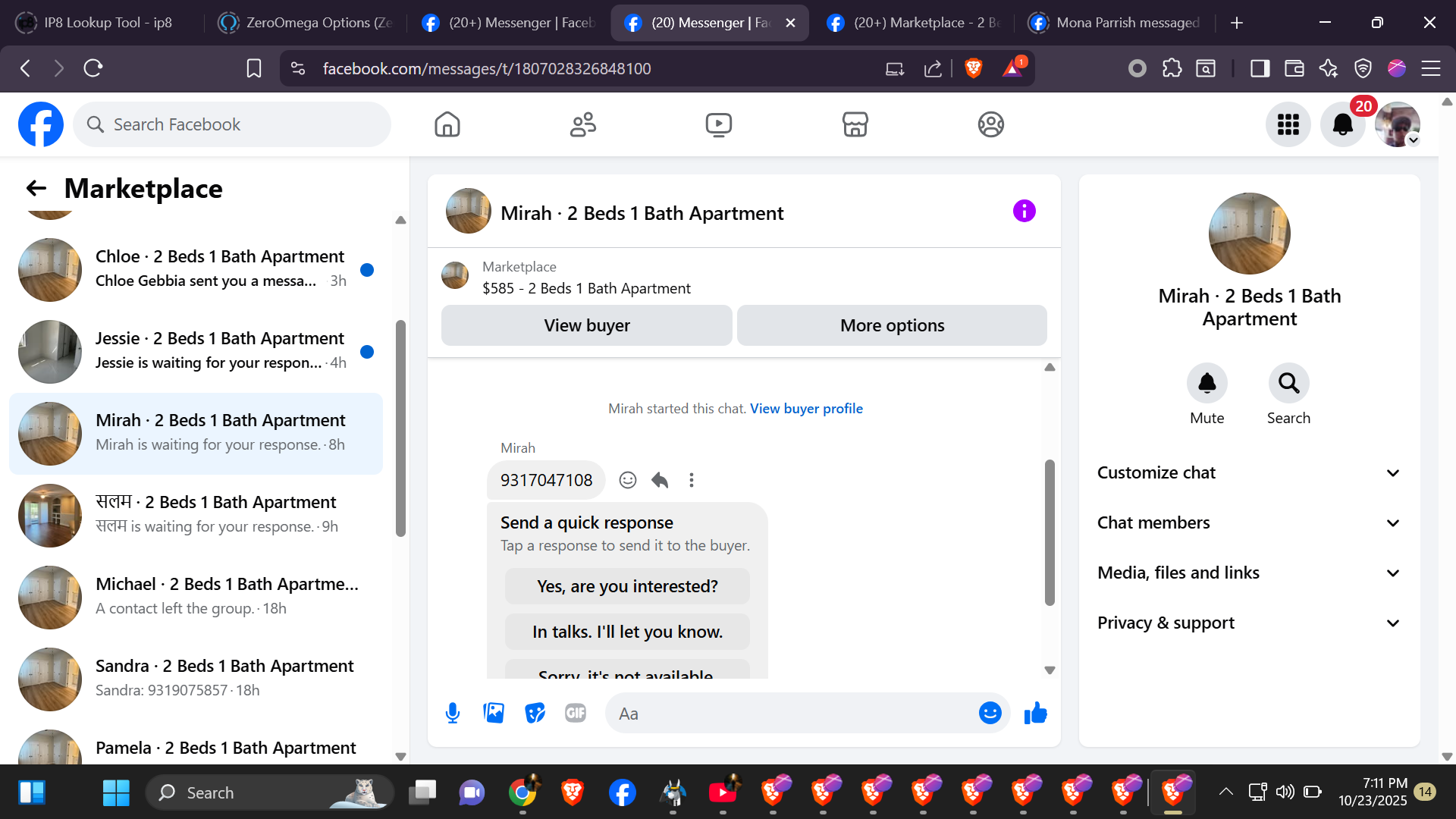Toggle the purple conversation info button
The image size is (1456, 819).
tap(1024, 212)
